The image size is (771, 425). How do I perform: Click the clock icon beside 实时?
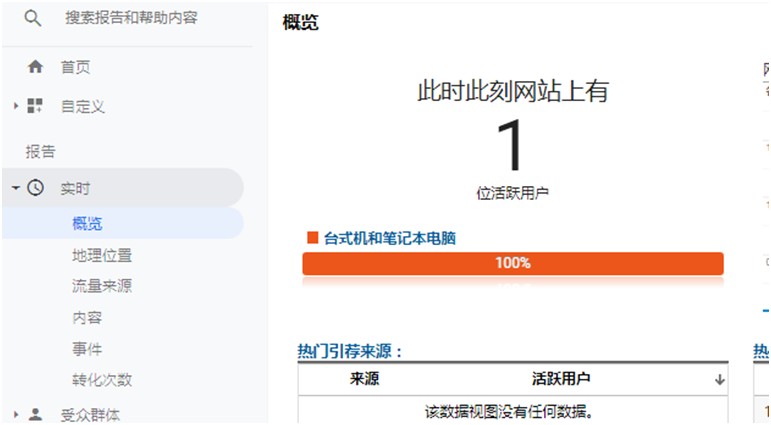pyautogui.click(x=35, y=187)
